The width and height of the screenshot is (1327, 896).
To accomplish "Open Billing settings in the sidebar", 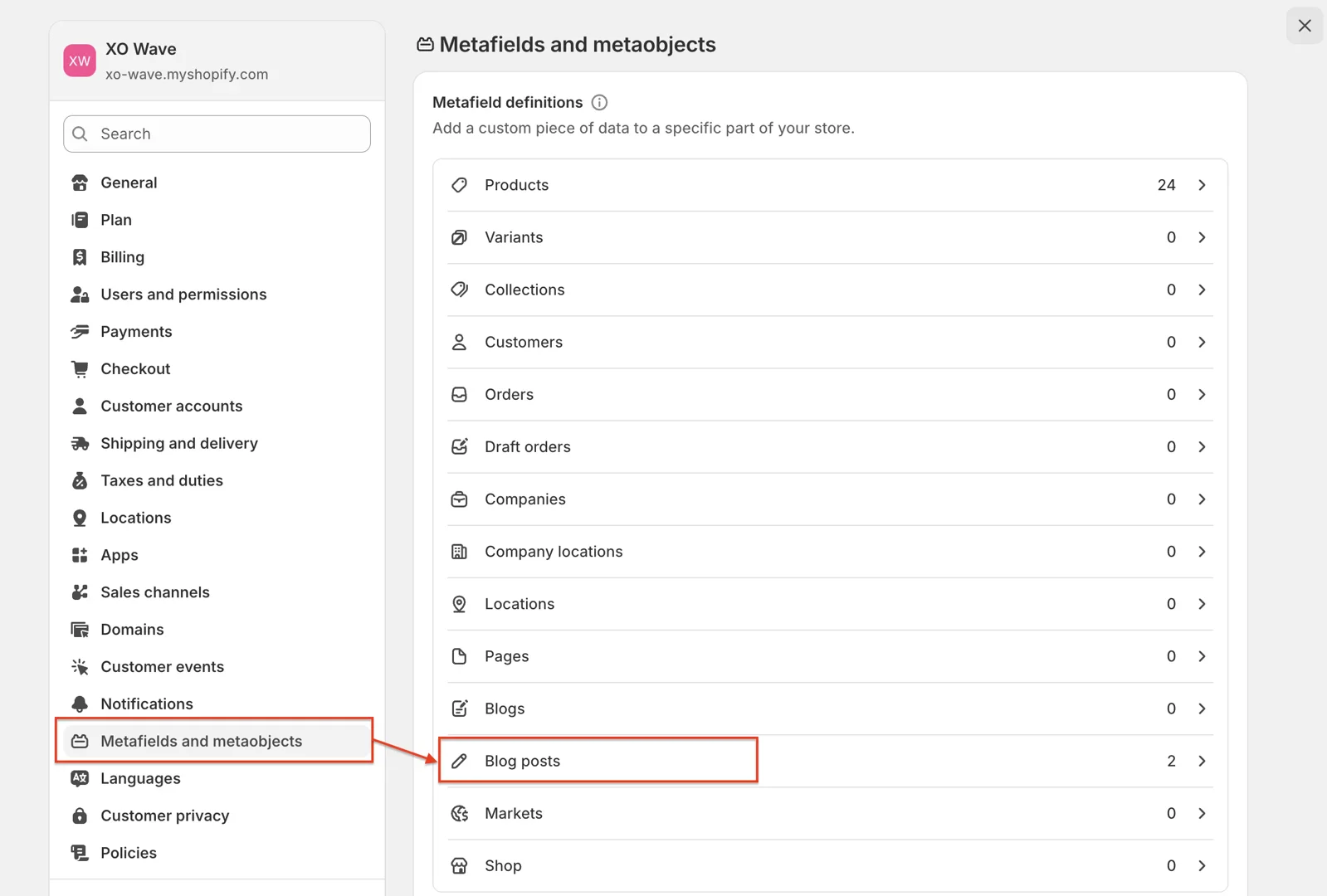I will point(122,257).
